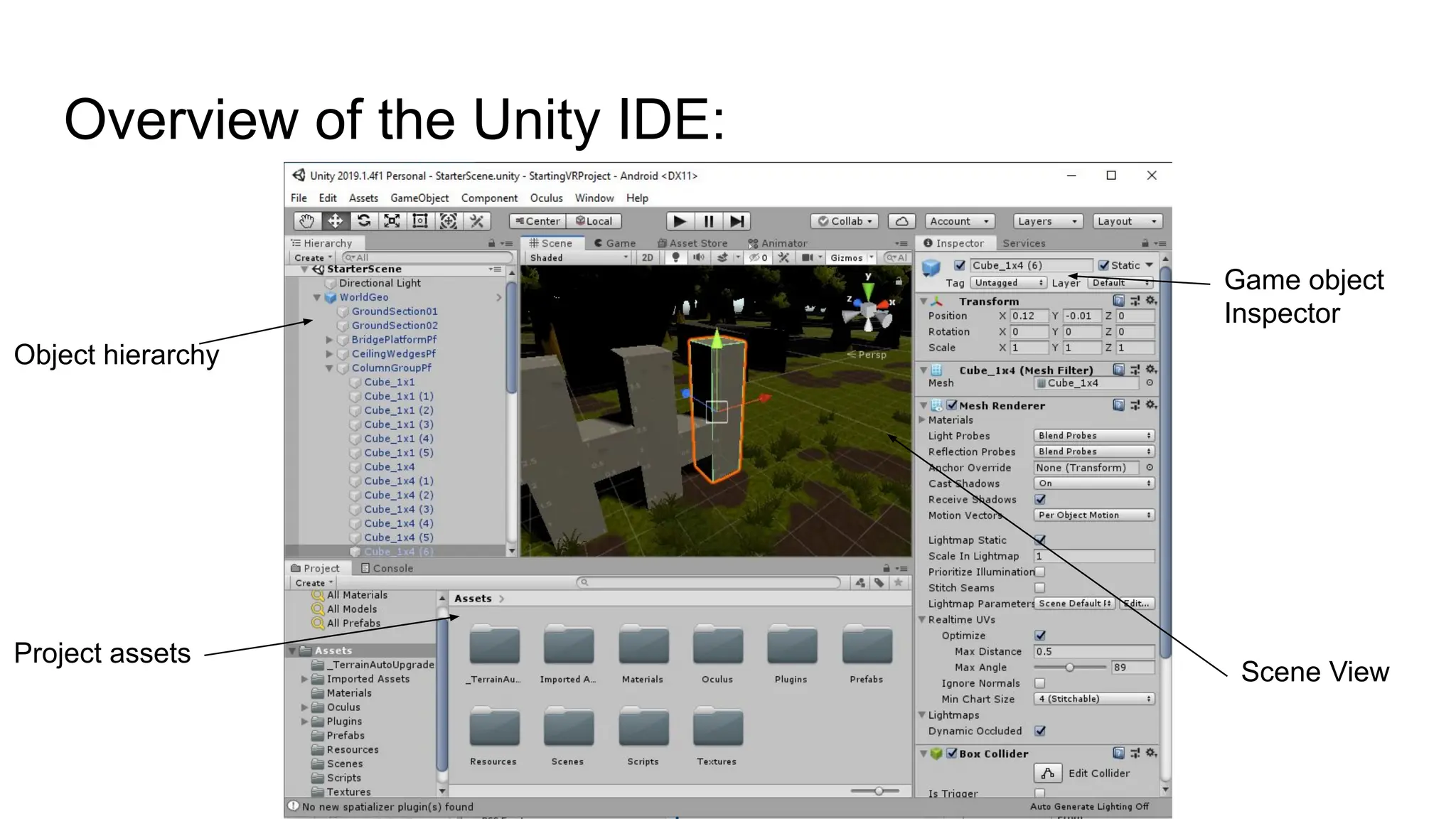Open the GameObject menu
The image size is (1456, 819).
pos(419,198)
